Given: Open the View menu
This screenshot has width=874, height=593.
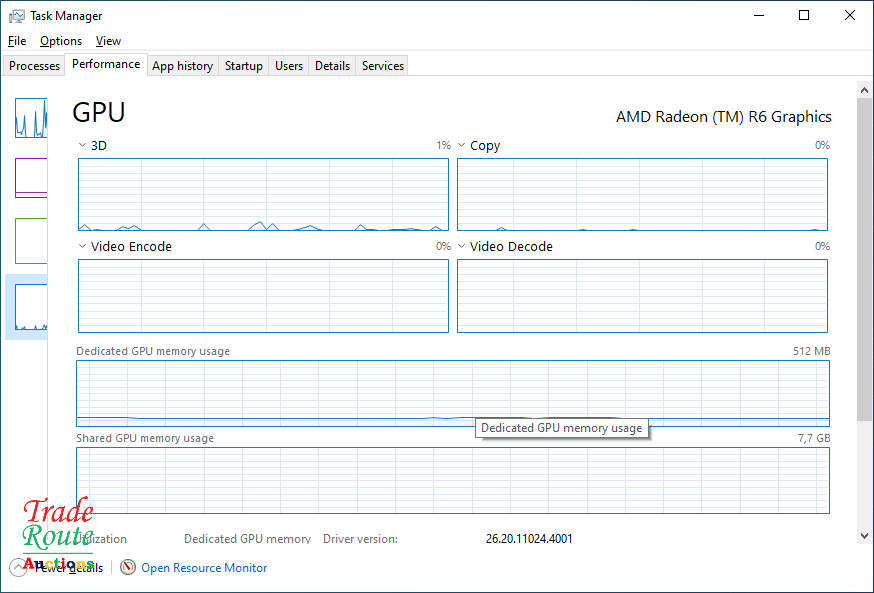Looking at the screenshot, I should click(x=108, y=41).
